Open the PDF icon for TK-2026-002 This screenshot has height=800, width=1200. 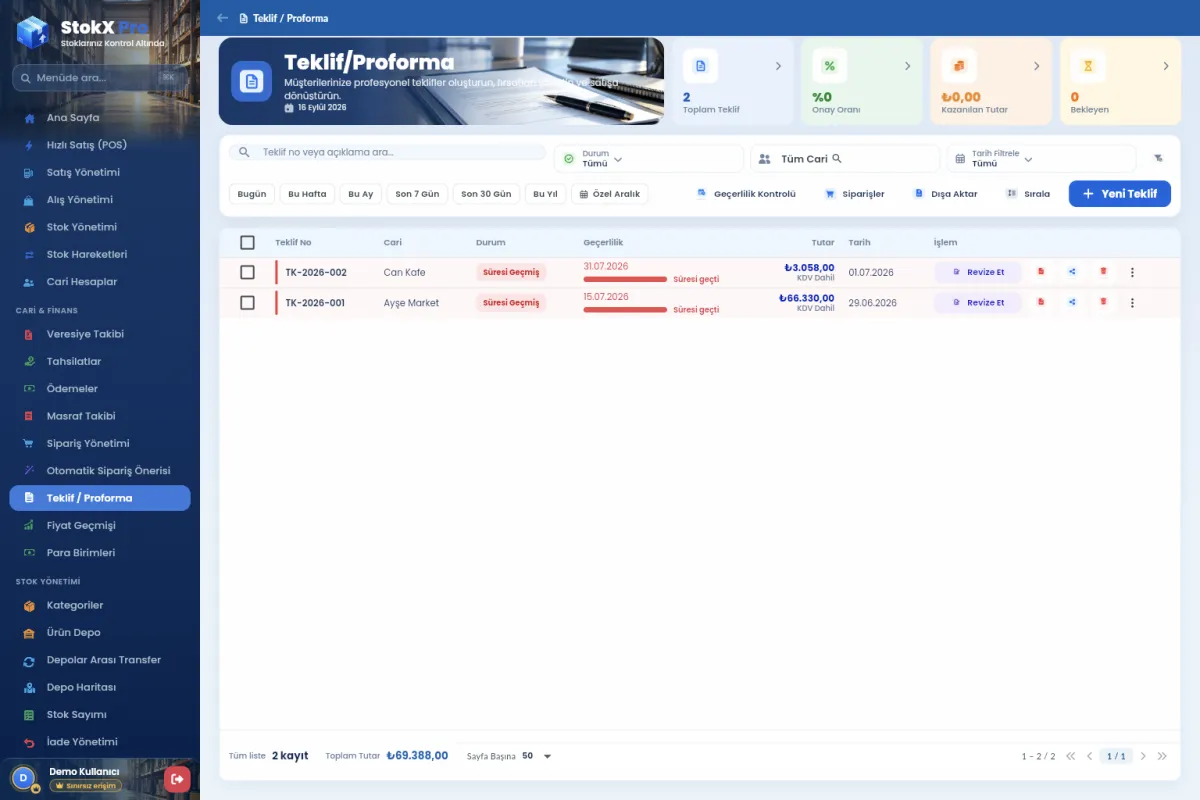point(1041,272)
